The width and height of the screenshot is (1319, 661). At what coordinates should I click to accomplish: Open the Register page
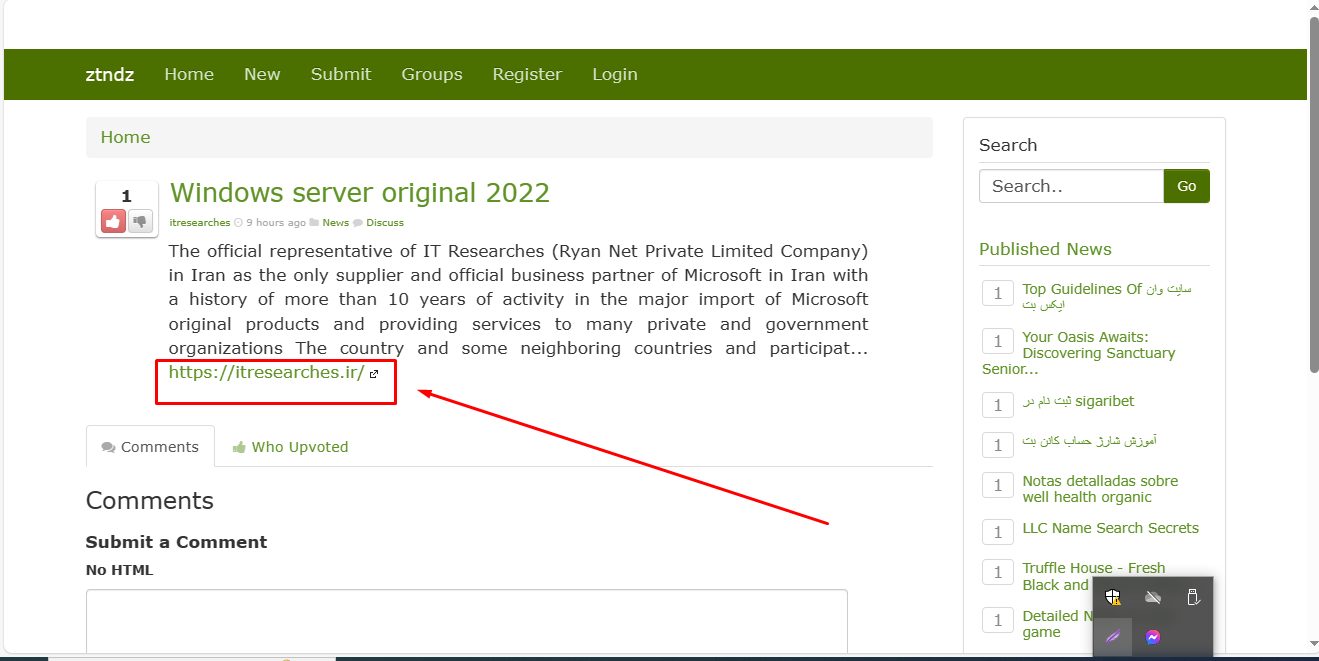point(527,74)
